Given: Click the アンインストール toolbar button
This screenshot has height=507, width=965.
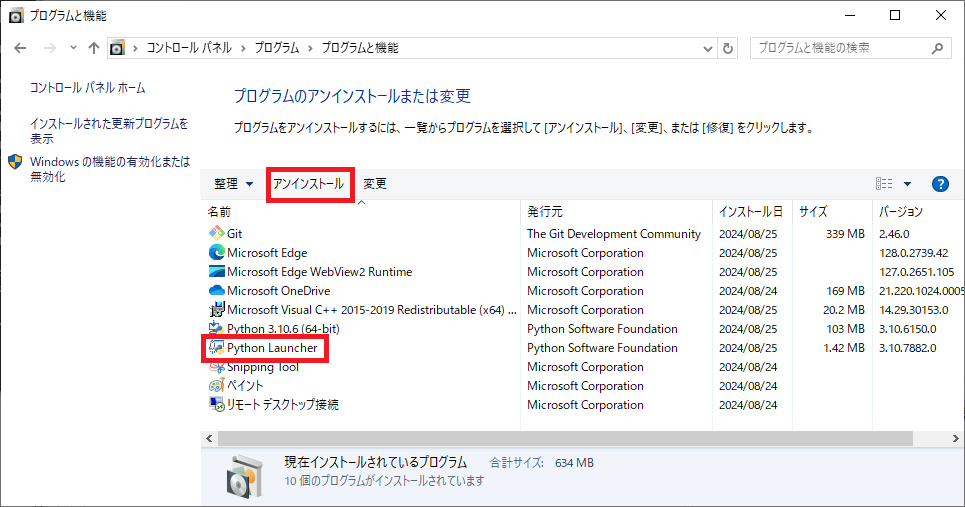Looking at the screenshot, I should click(309, 184).
